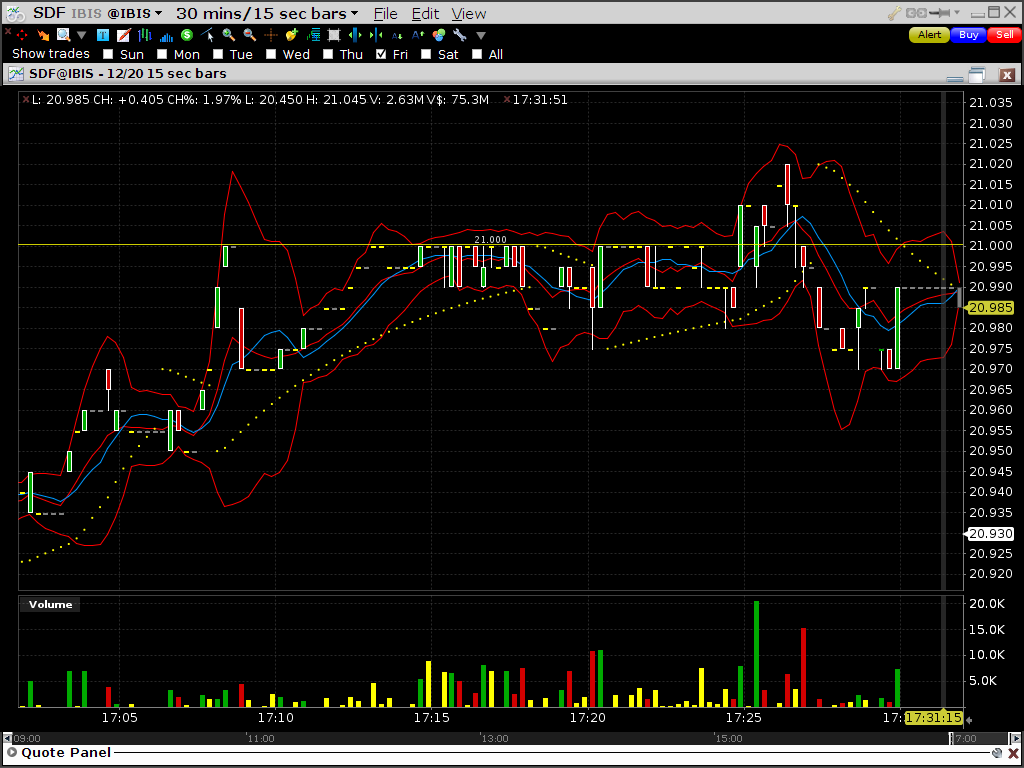Zoom out with the minus magnifier
The image size is (1024, 768).
tap(249, 35)
